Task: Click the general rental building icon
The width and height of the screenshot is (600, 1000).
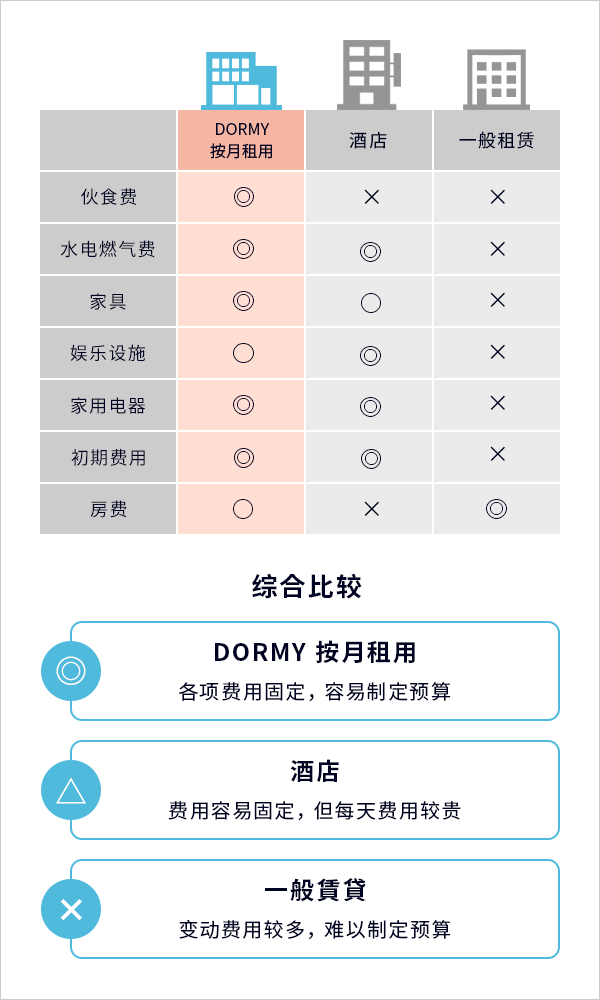Action: pyautogui.click(x=496, y=79)
